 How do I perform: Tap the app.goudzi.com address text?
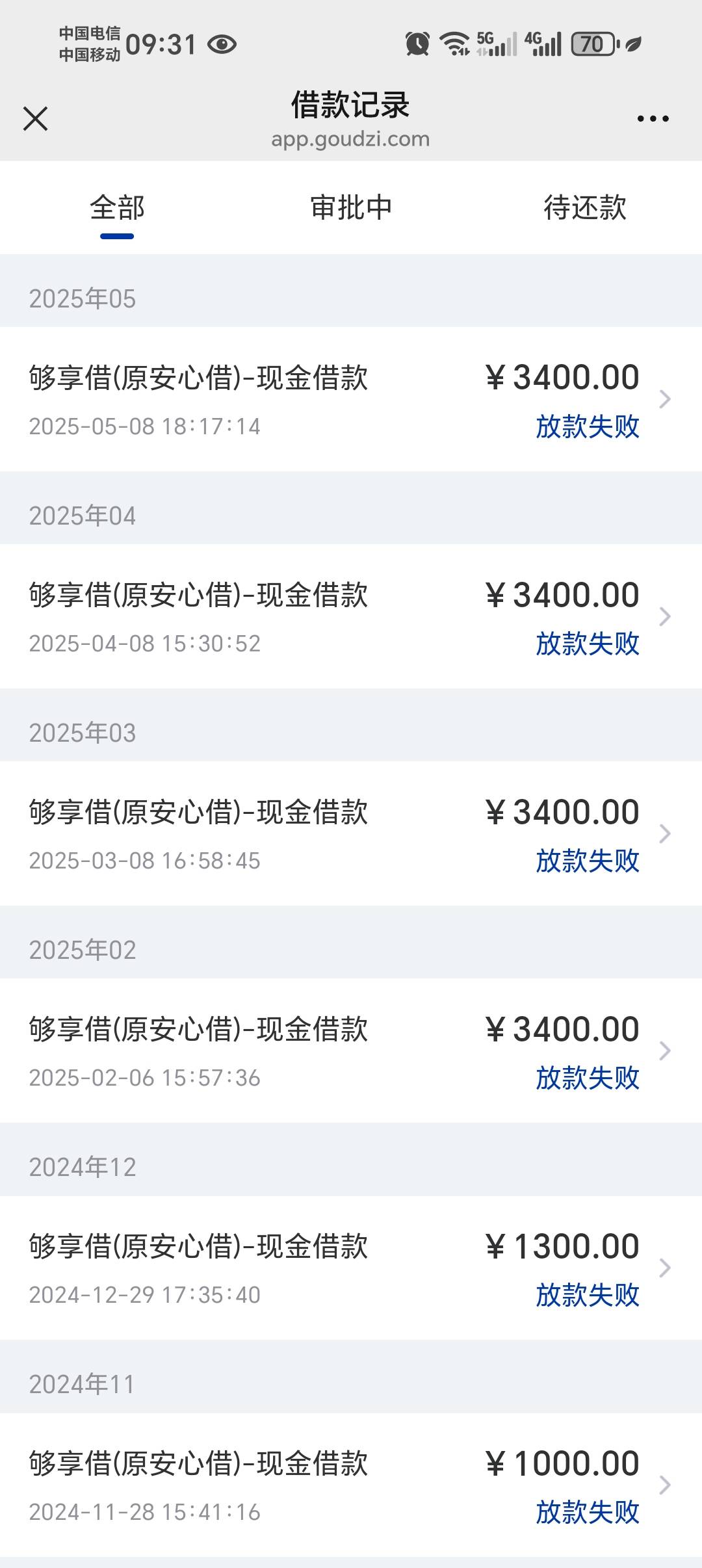click(350, 139)
